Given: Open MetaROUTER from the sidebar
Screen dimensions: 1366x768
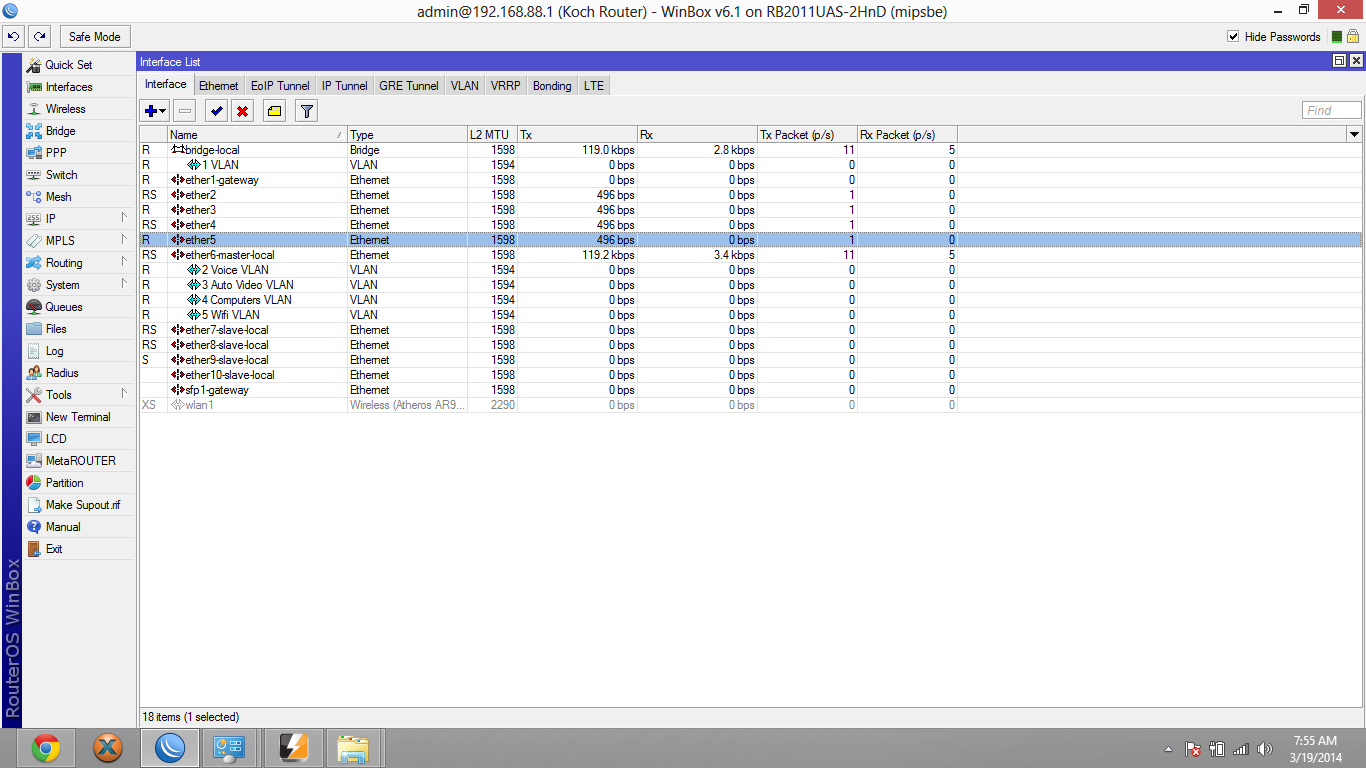Looking at the screenshot, I should [80, 461].
